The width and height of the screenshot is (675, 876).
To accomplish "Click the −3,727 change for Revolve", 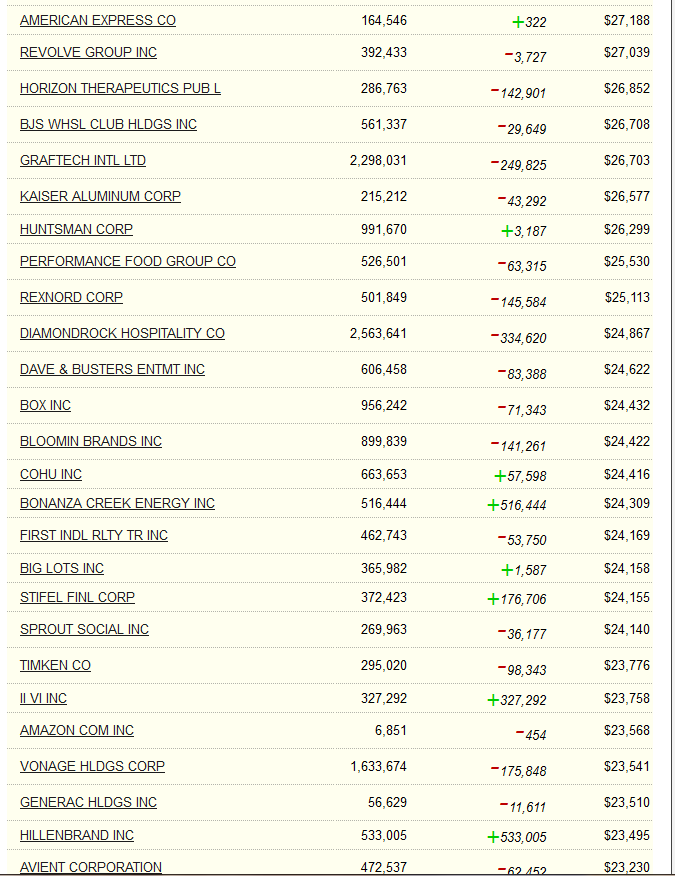I will [x=525, y=57].
